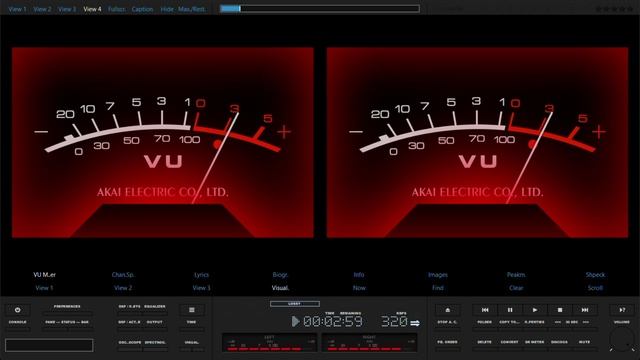The width and height of the screenshot is (640, 360).
Task: Open DR Meter
Action: pos(534,342)
